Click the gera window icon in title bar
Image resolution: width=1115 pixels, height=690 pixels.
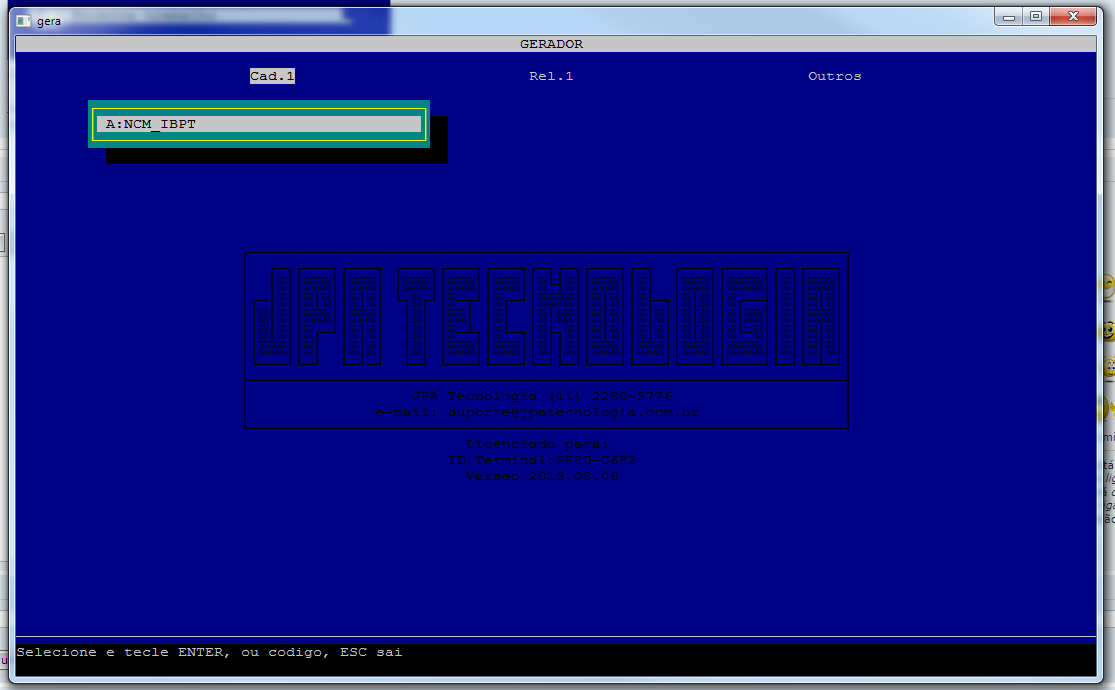[23, 21]
